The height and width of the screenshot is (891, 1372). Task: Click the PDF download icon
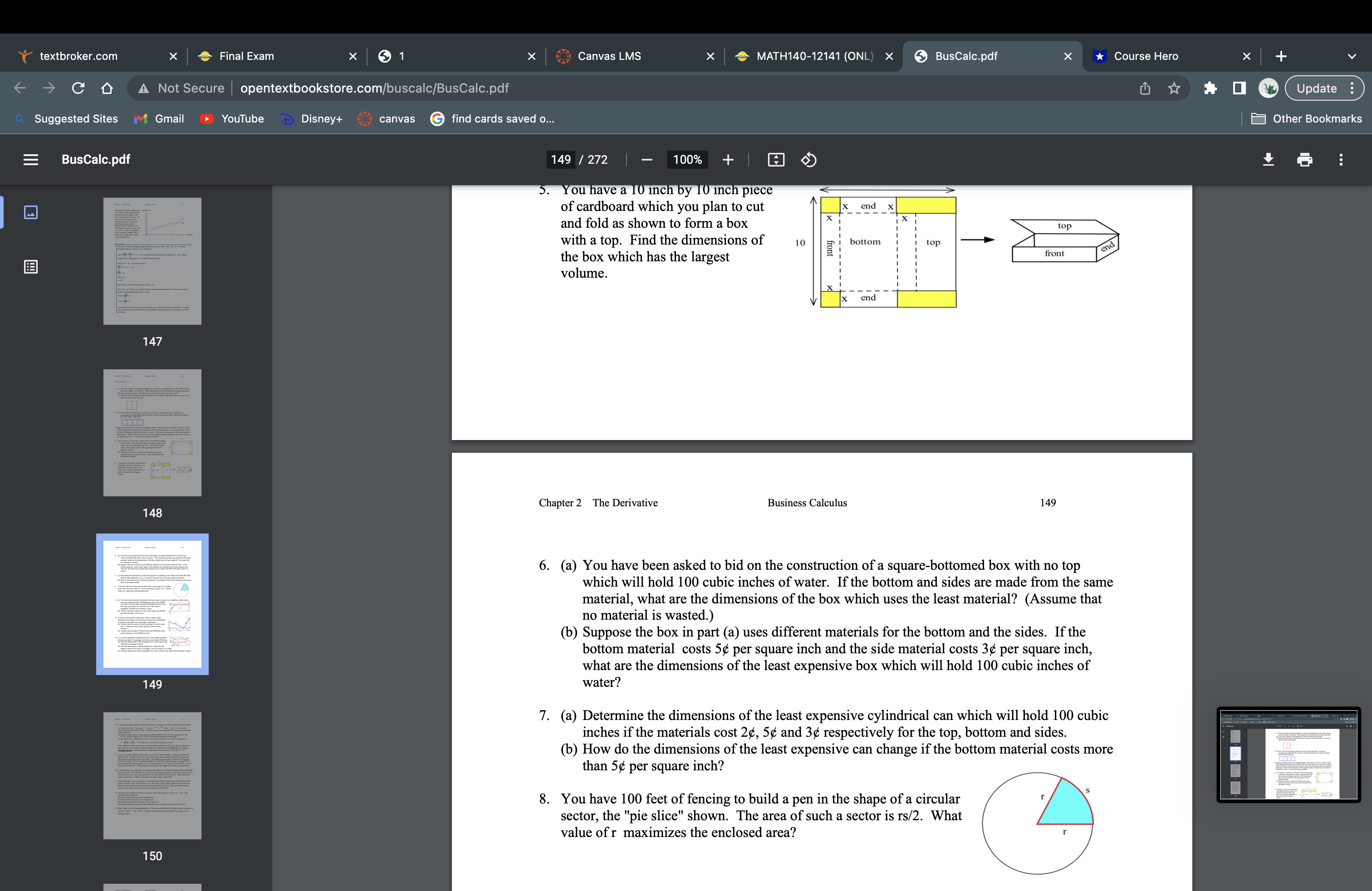[x=1268, y=160]
